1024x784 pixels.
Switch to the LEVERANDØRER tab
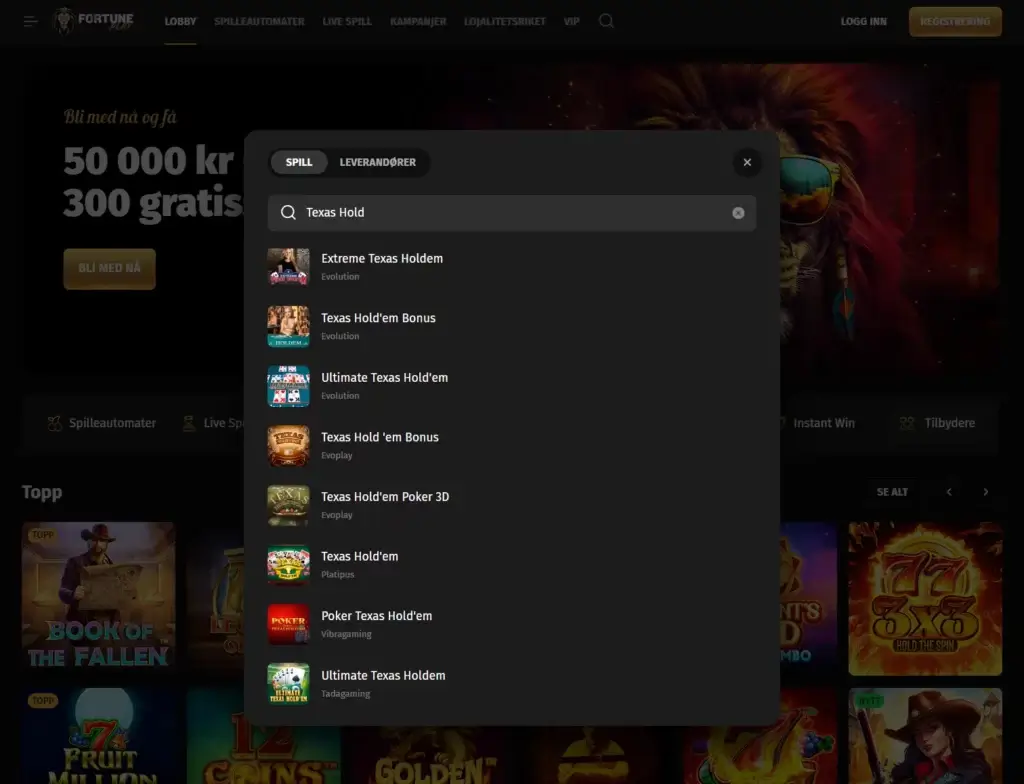click(377, 162)
